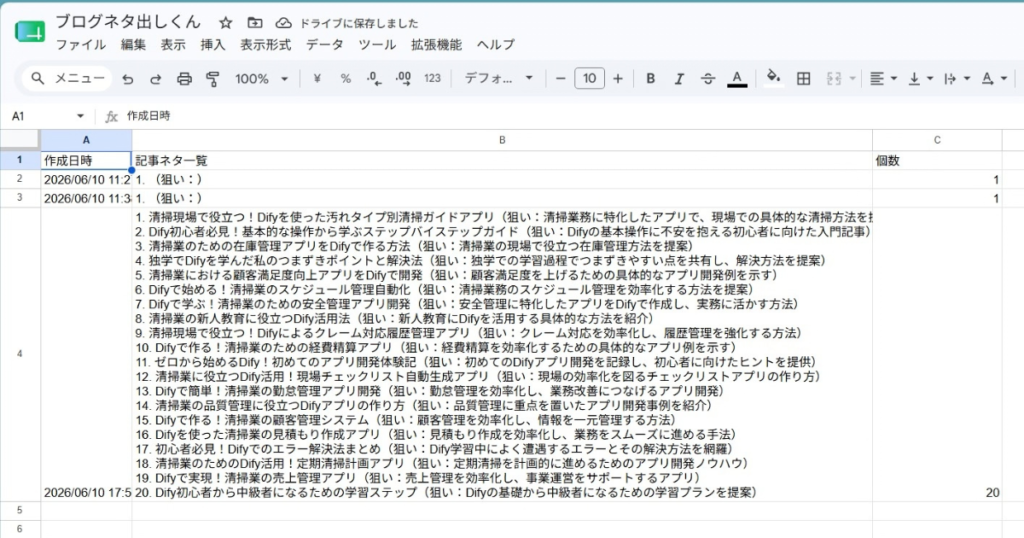Screen dimensions: 1024x538
Task: Open the 拡張機能 menu
Action: (436, 44)
